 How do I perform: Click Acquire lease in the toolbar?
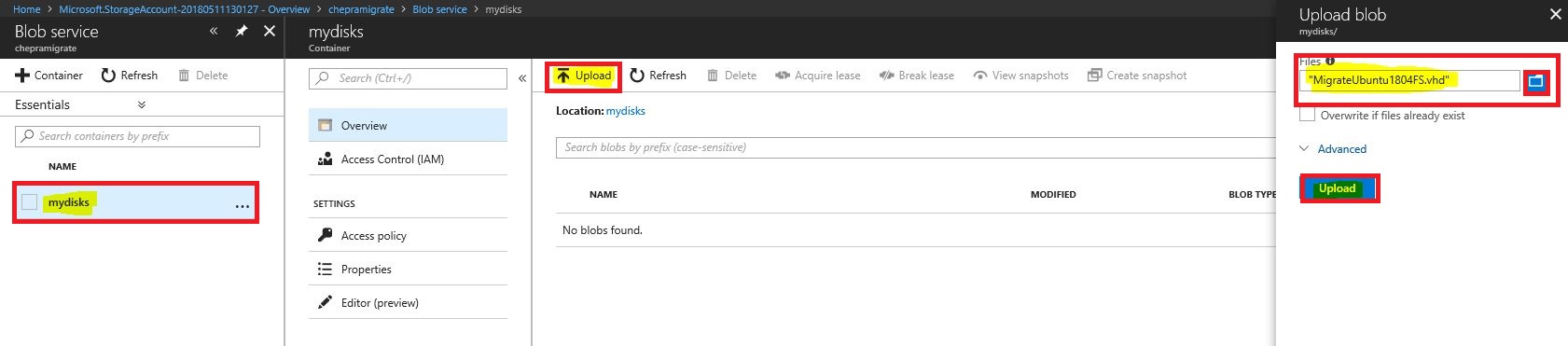pyautogui.click(x=817, y=76)
